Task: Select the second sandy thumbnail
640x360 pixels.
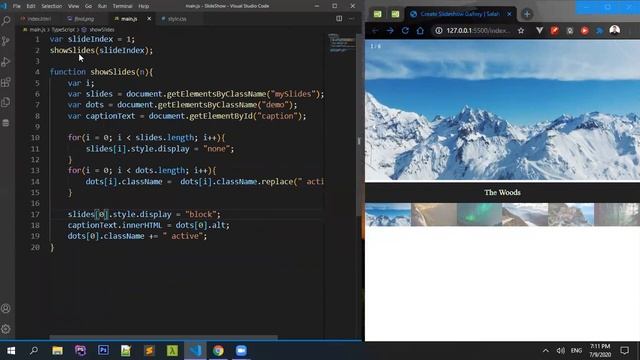Action: coord(433,215)
